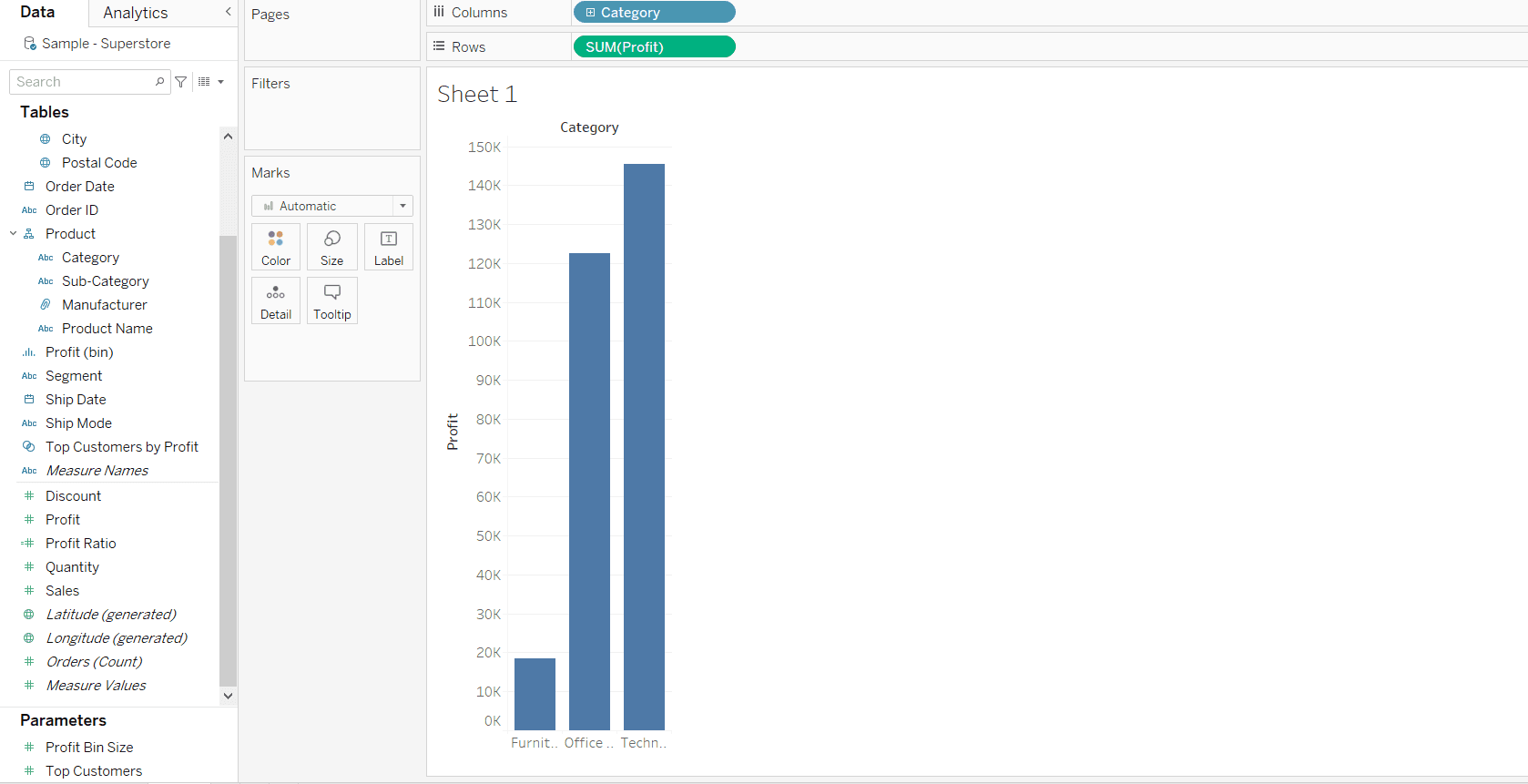Open the Detail marks card
This screenshot has width=1528, height=784.
pyautogui.click(x=276, y=301)
